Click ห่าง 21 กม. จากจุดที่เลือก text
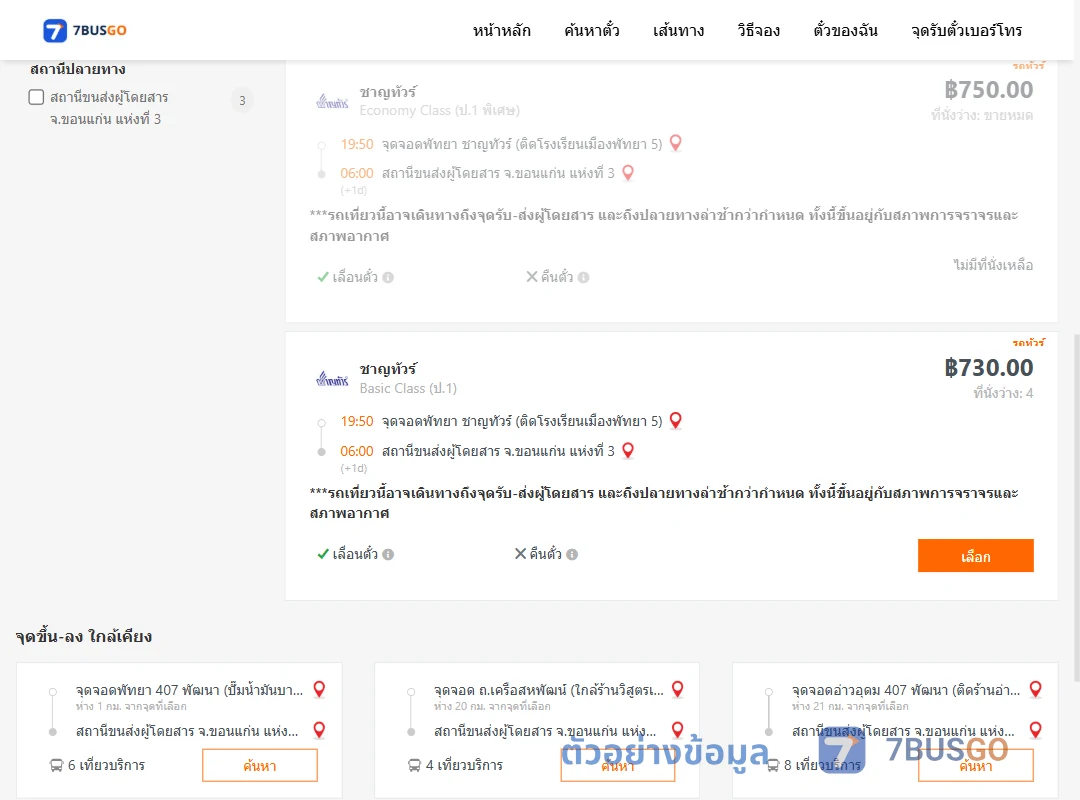The image size is (1080, 800). [x=850, y=706]
